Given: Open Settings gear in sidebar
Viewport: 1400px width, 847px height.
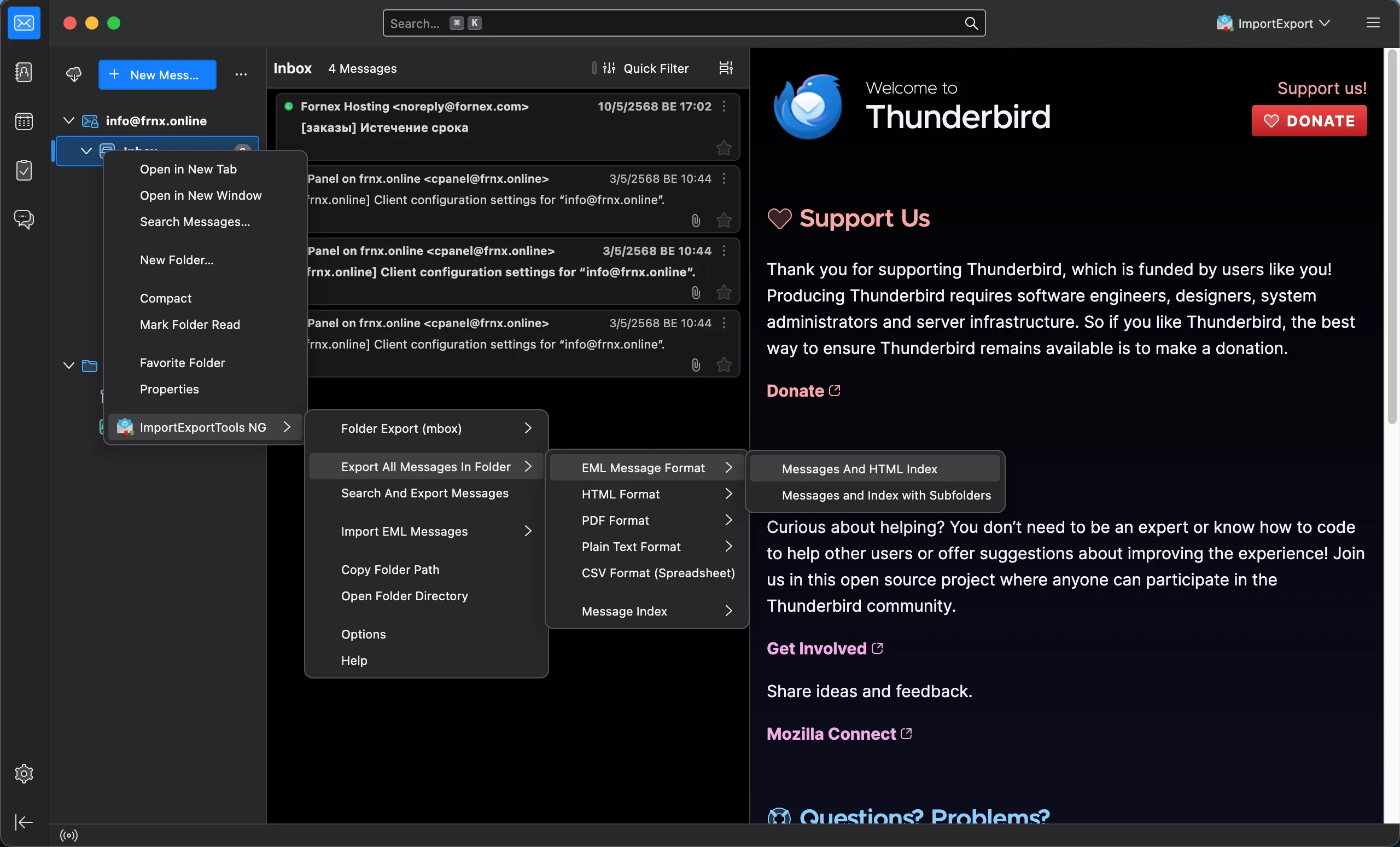Looking at the screenshot, I should coord(24,774).
